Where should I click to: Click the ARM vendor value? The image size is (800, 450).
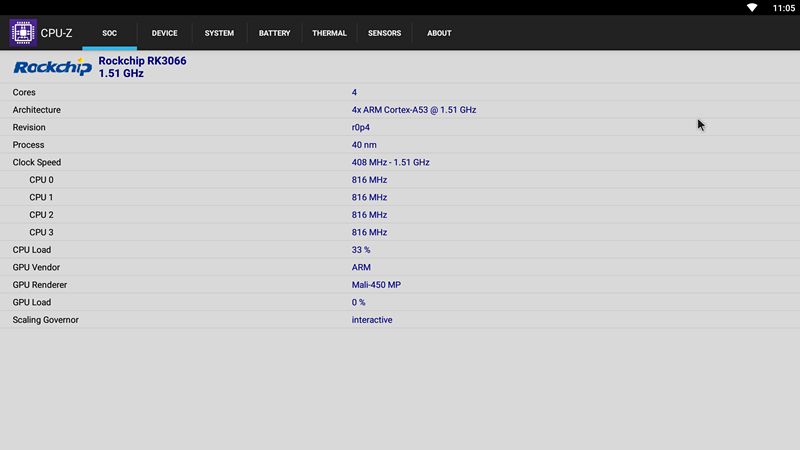(361, 267)
